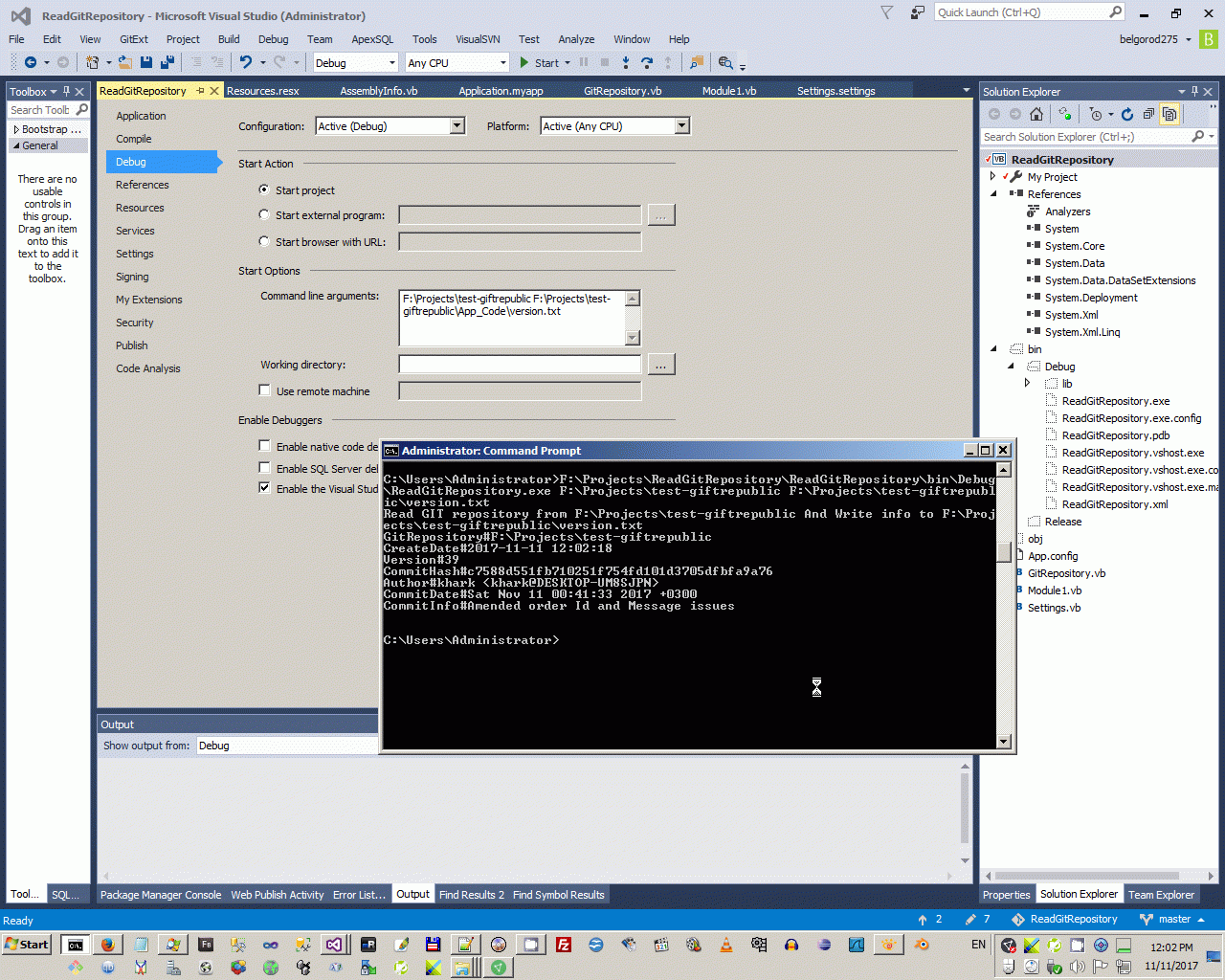Collapse the References tree node
This screenshot has height=980, width=1225.
[993, 193]
